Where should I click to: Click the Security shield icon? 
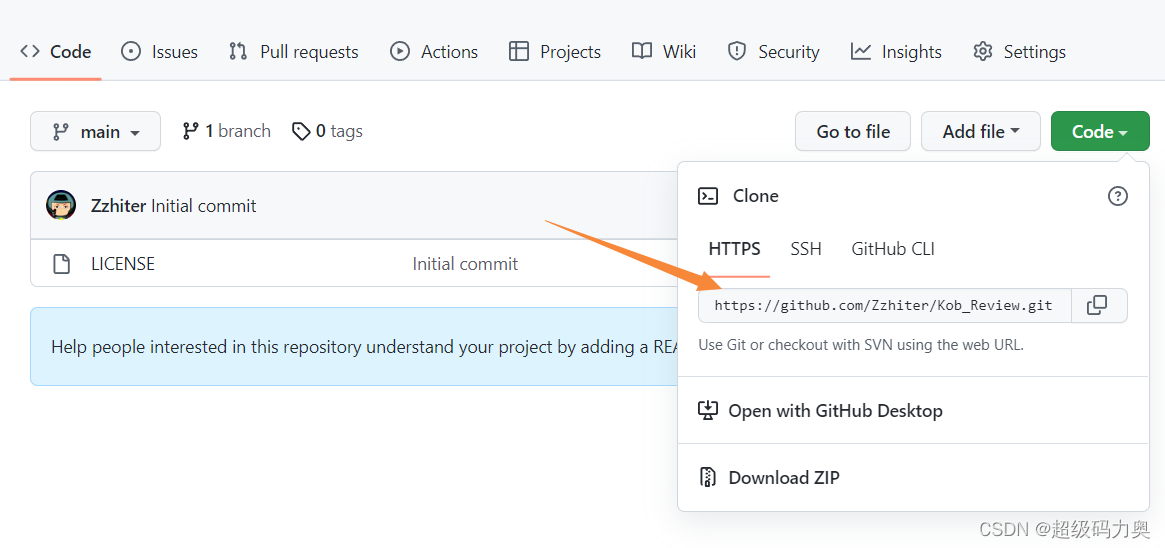pyautogui.click(x=737, y=51)
